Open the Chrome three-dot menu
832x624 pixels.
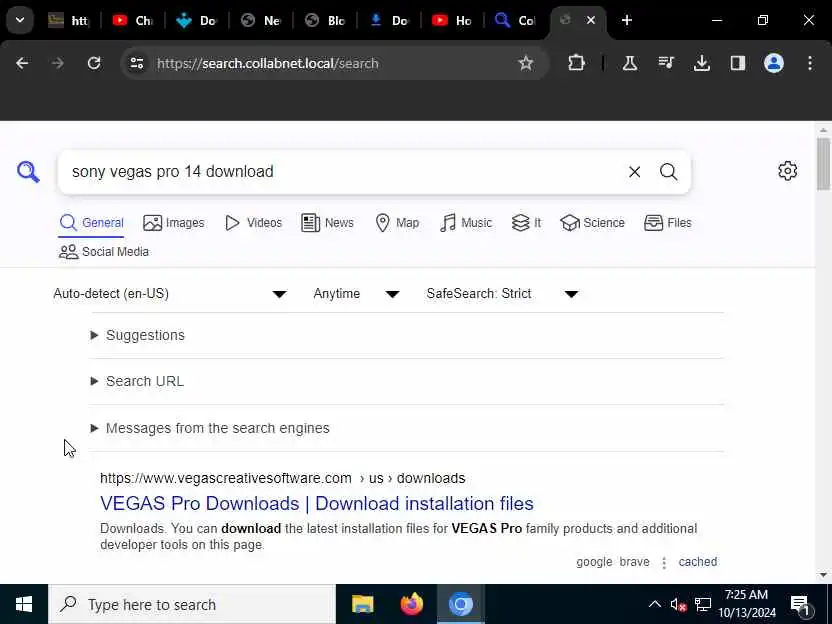pos(810,63)
